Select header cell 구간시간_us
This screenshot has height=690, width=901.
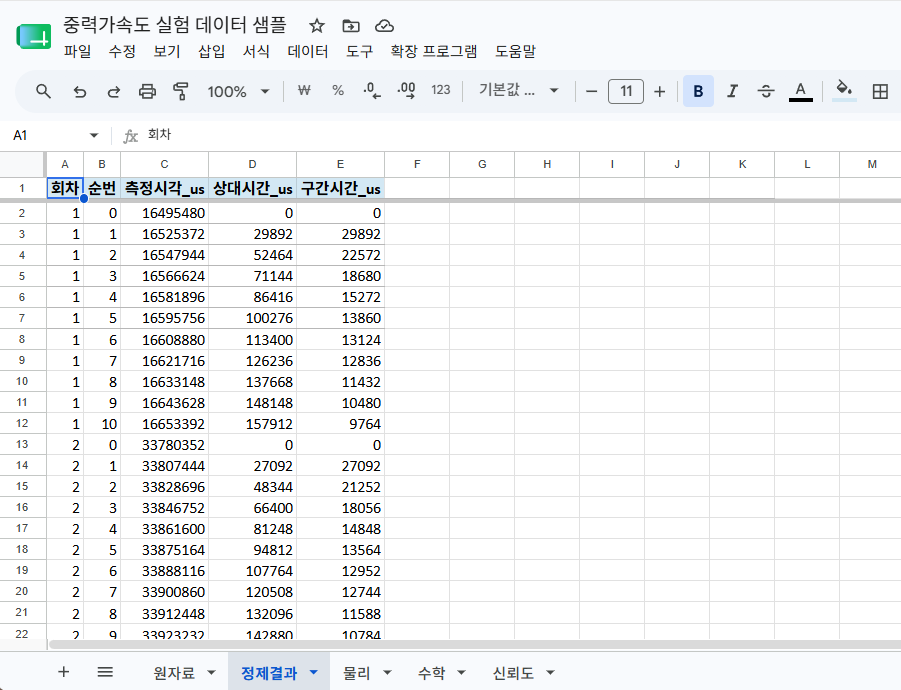(x=341, y=188)
